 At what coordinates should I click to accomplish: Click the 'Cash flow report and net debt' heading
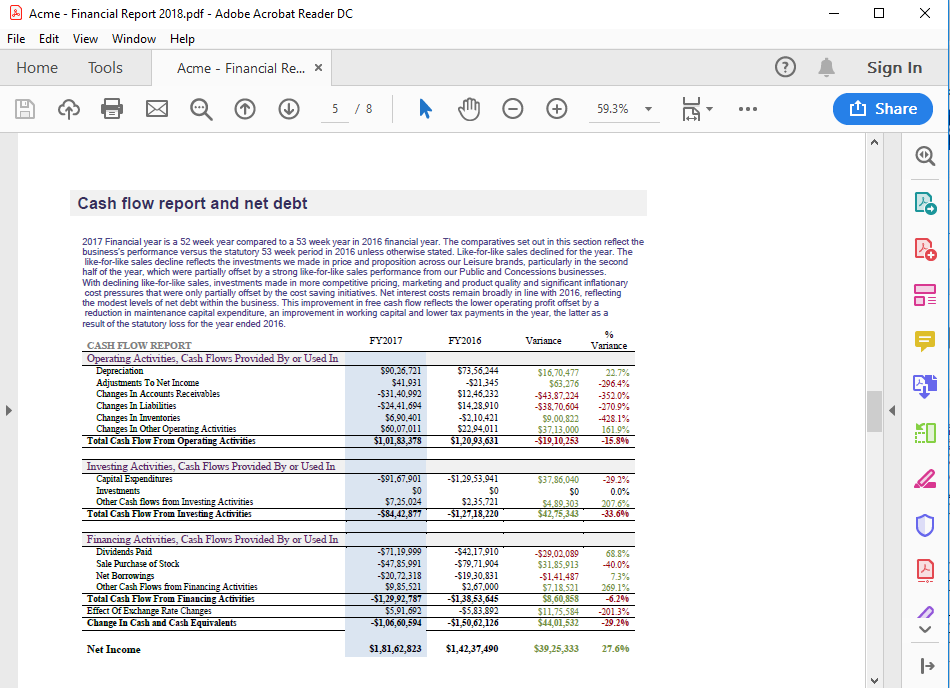tap(192, 203)
